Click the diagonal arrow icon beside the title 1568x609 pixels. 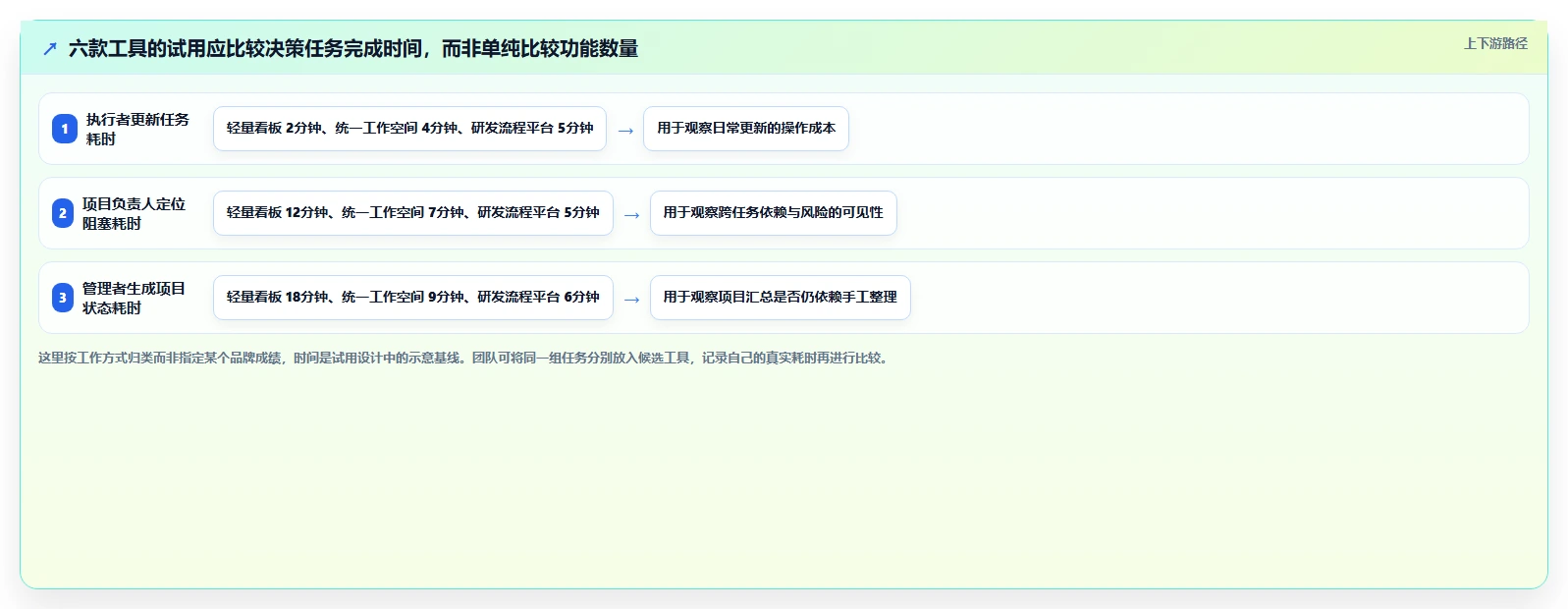(x=50, y=48)
